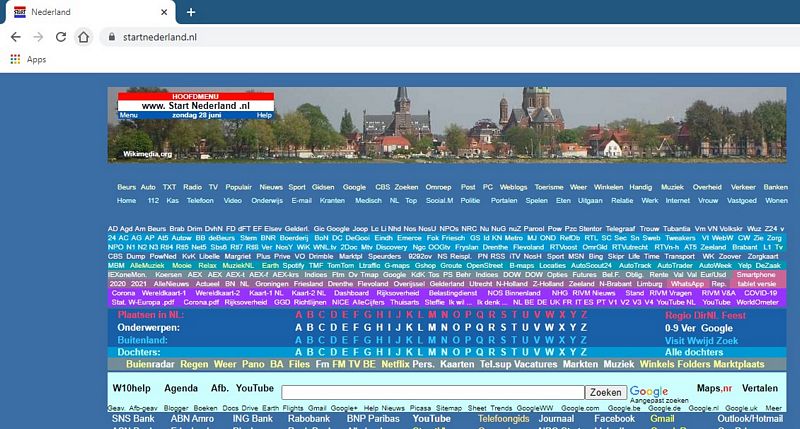Click the Maps.nr link

tap(714, 388)
